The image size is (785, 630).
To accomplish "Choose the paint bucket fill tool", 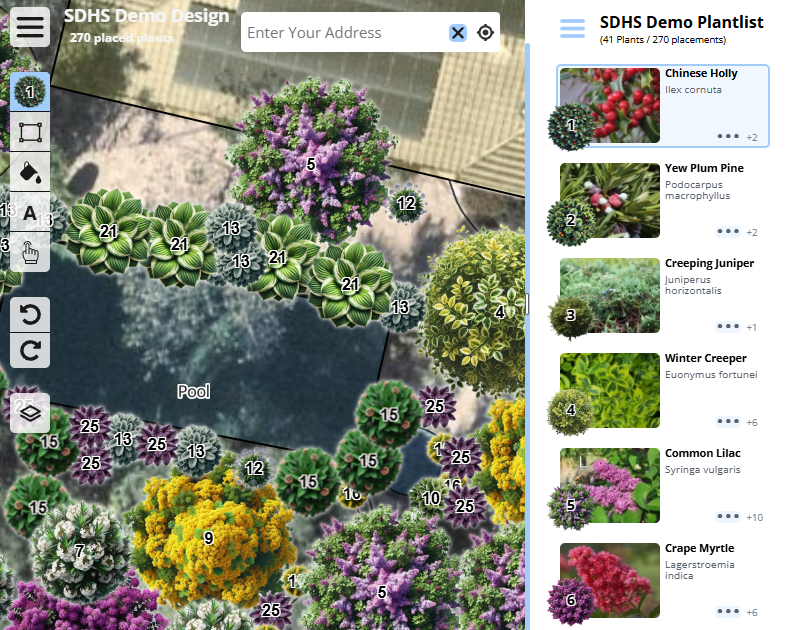I will pyautogui.click(x=30, y=171).
